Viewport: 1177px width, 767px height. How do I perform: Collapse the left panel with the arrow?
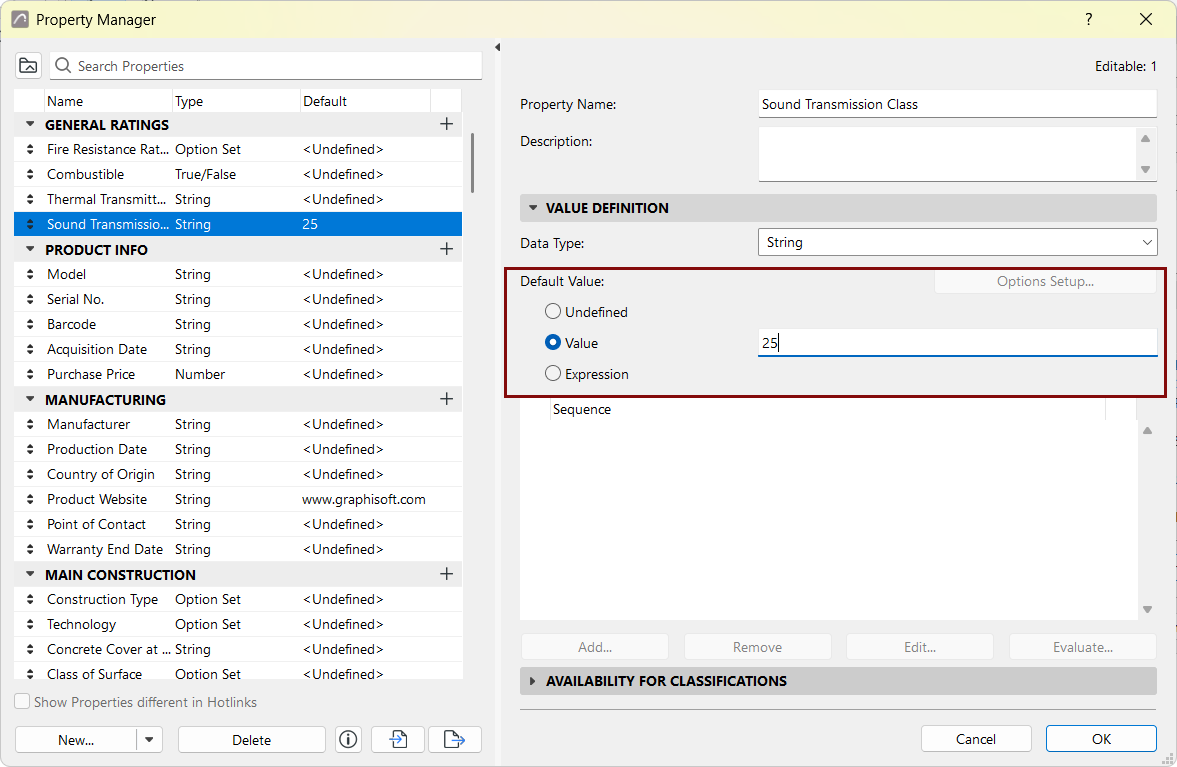tap(497, 47)
